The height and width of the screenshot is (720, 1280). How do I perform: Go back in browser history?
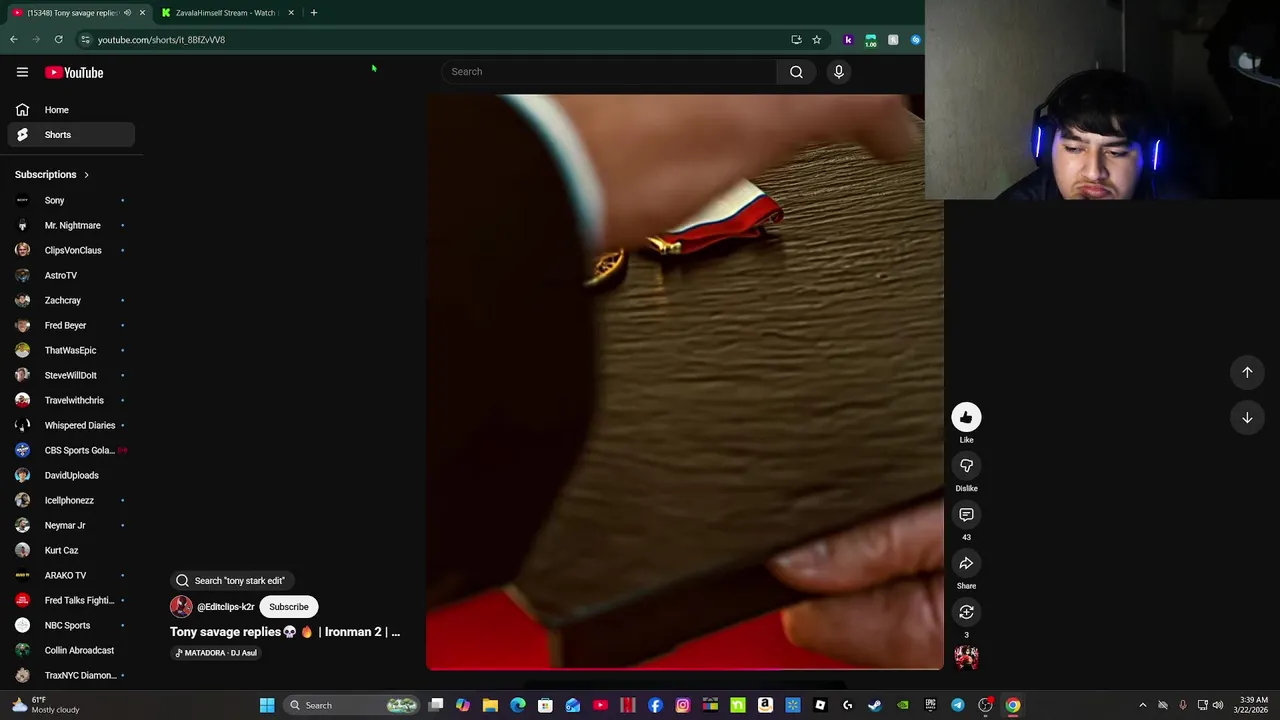(x=14, y=40)
